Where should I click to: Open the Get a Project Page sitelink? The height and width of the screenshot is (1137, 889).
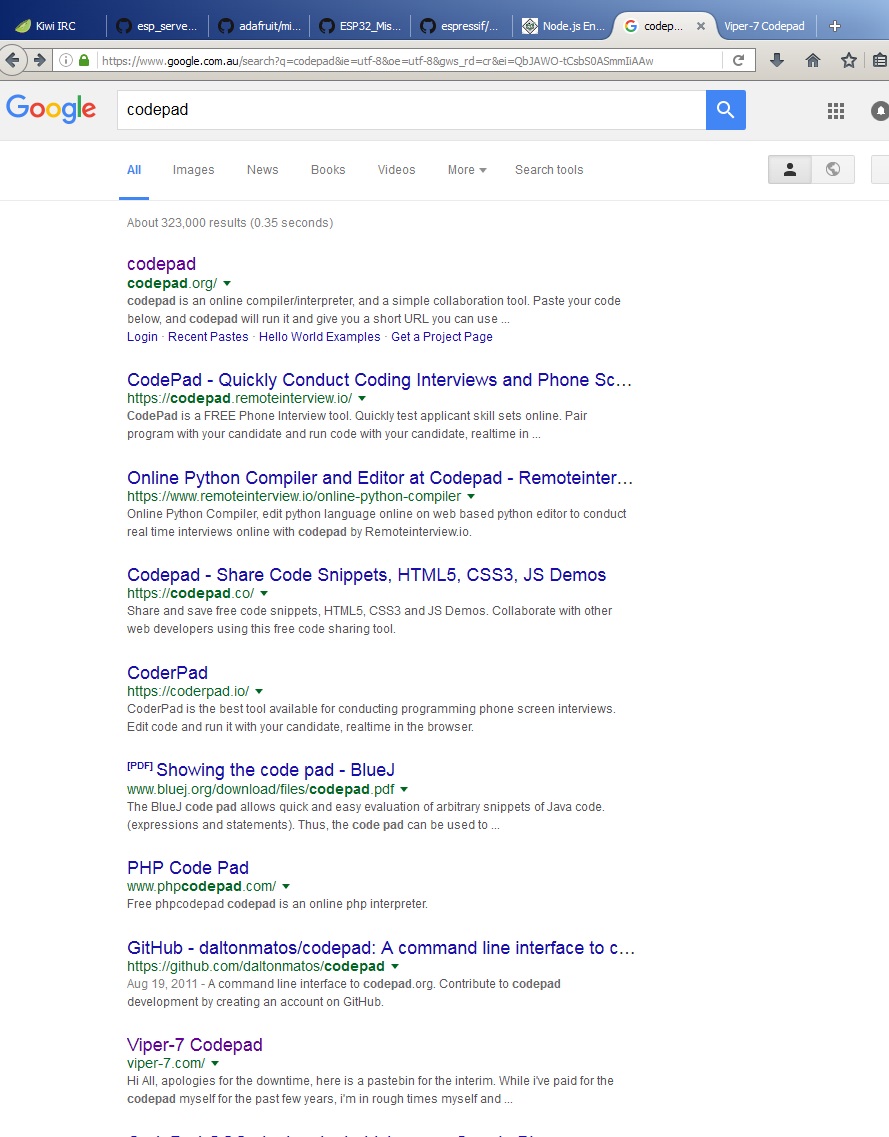point(442,336)
